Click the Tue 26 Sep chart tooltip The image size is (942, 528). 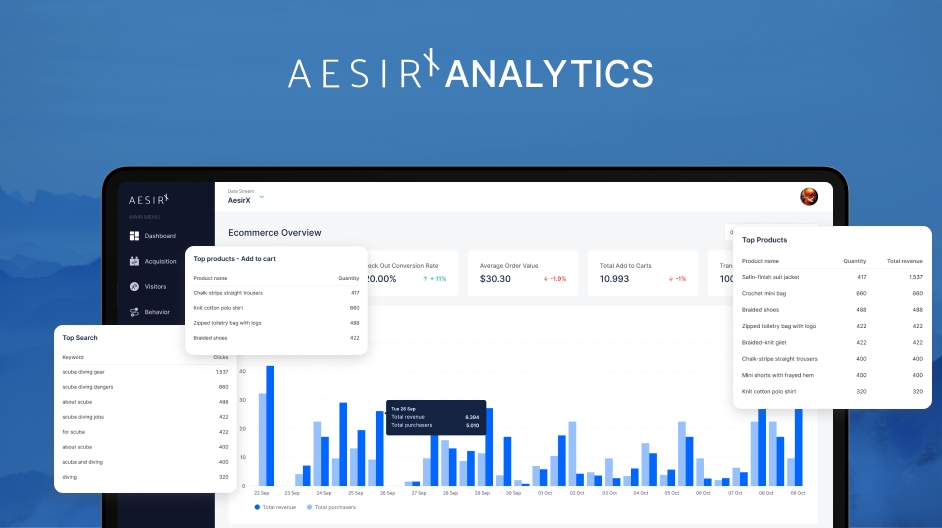pyautogui.click(x=436, y=417)
